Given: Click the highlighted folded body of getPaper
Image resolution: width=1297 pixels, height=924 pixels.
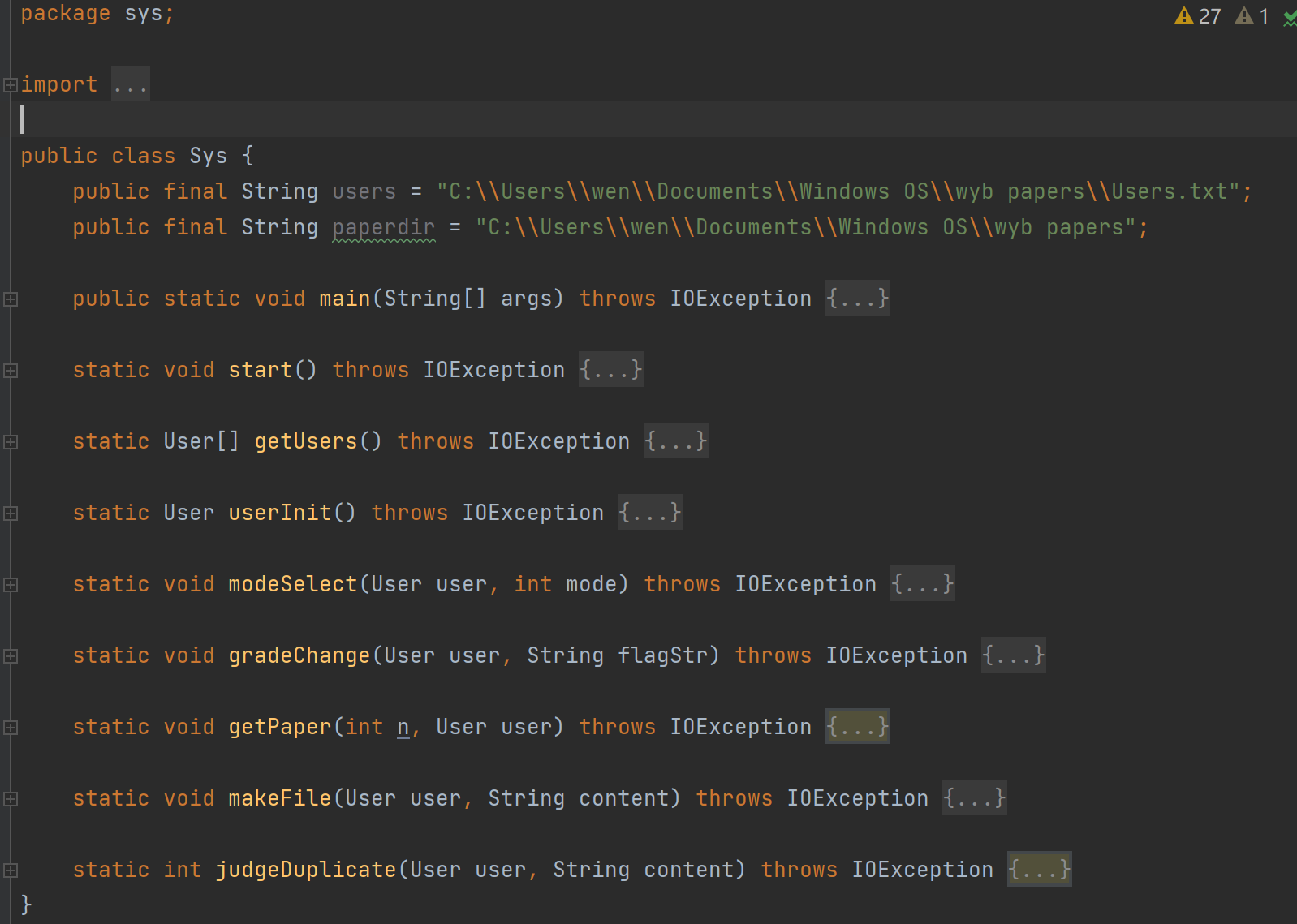Looking at the screenshot, I should pyautogui.click(x=858, y=727).
